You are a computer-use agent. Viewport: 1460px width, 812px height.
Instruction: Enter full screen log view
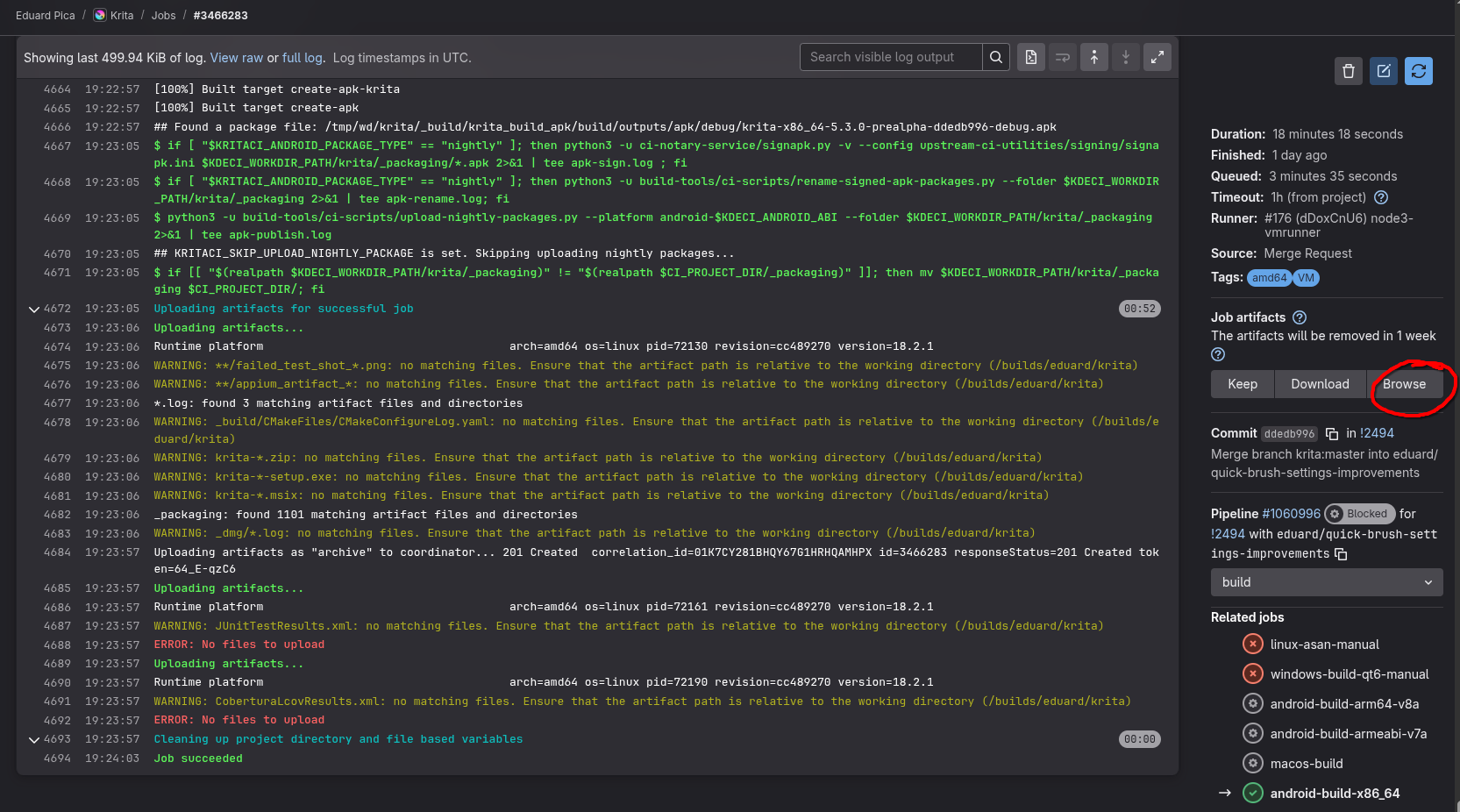coord(1157,57)
